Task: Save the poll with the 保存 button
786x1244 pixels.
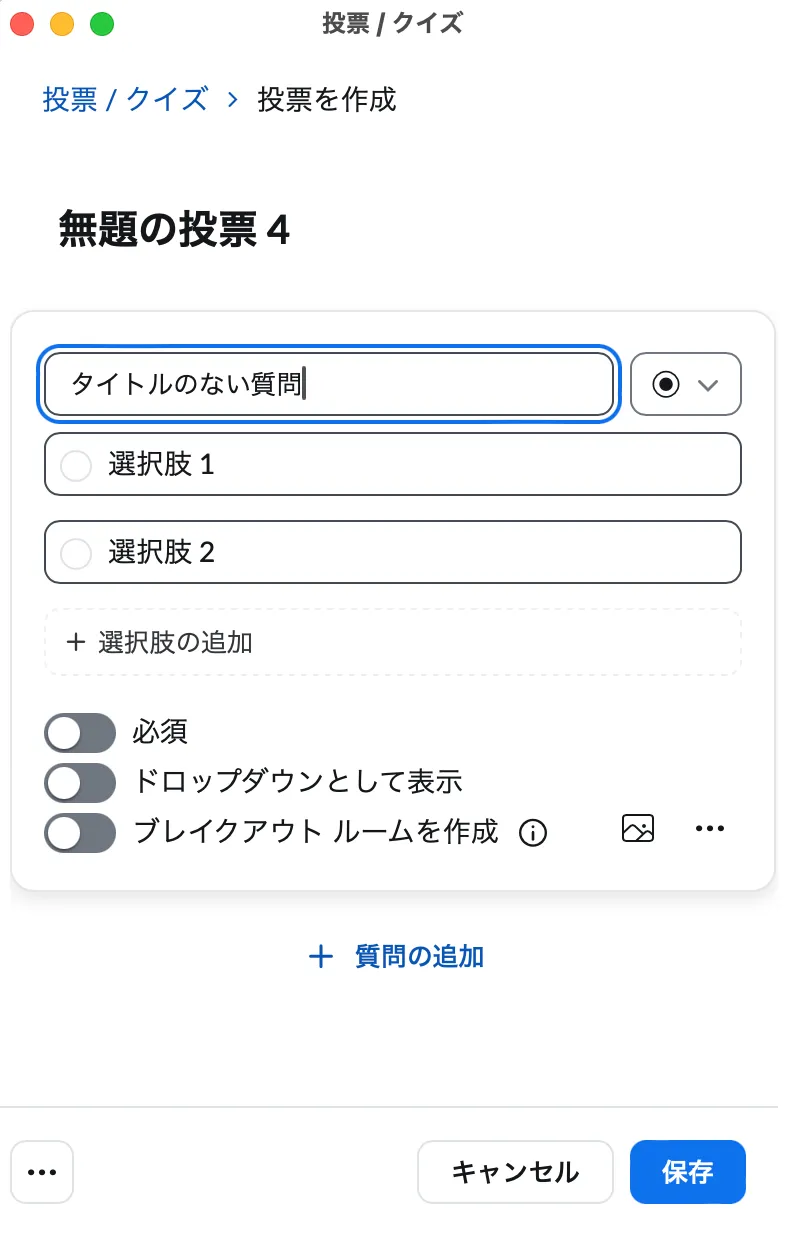Action: tap(687, 1172)
